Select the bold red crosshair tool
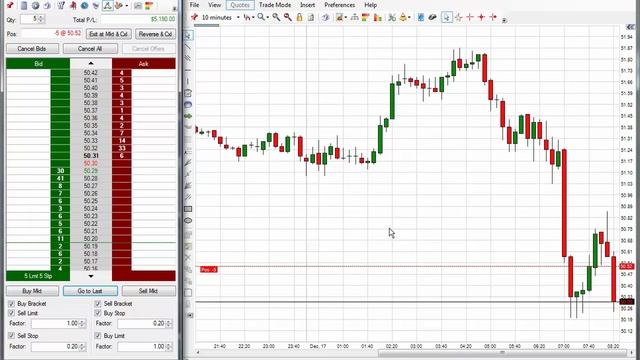Viewport: 640px width, 360px height. (481, 17)
